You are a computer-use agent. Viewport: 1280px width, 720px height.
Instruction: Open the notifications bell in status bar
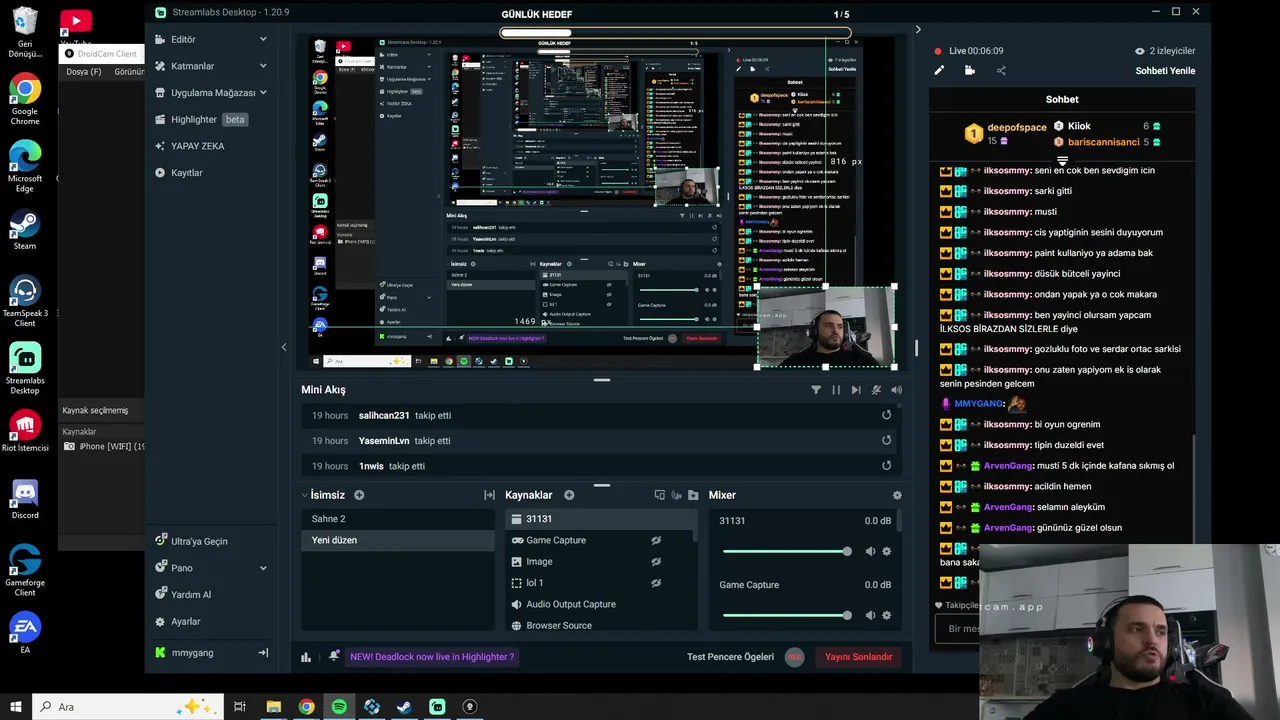click(x=334, y=656)
